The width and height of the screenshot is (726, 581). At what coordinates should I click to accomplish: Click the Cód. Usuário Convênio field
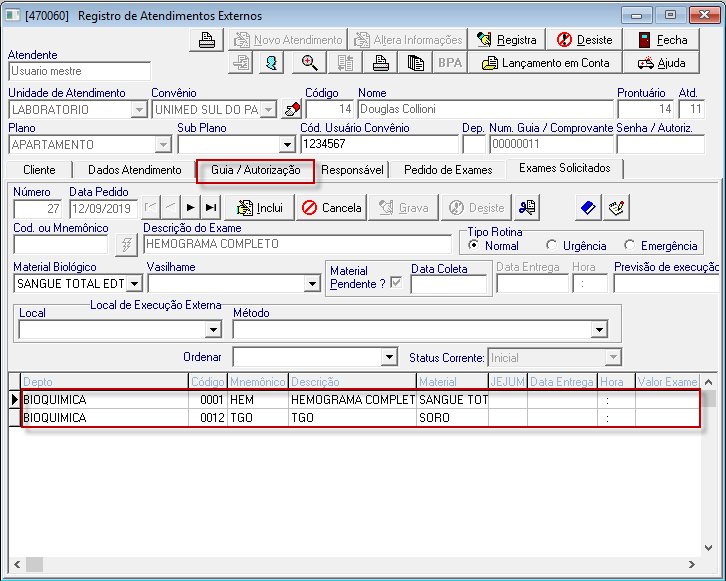(x=379, y=144)
